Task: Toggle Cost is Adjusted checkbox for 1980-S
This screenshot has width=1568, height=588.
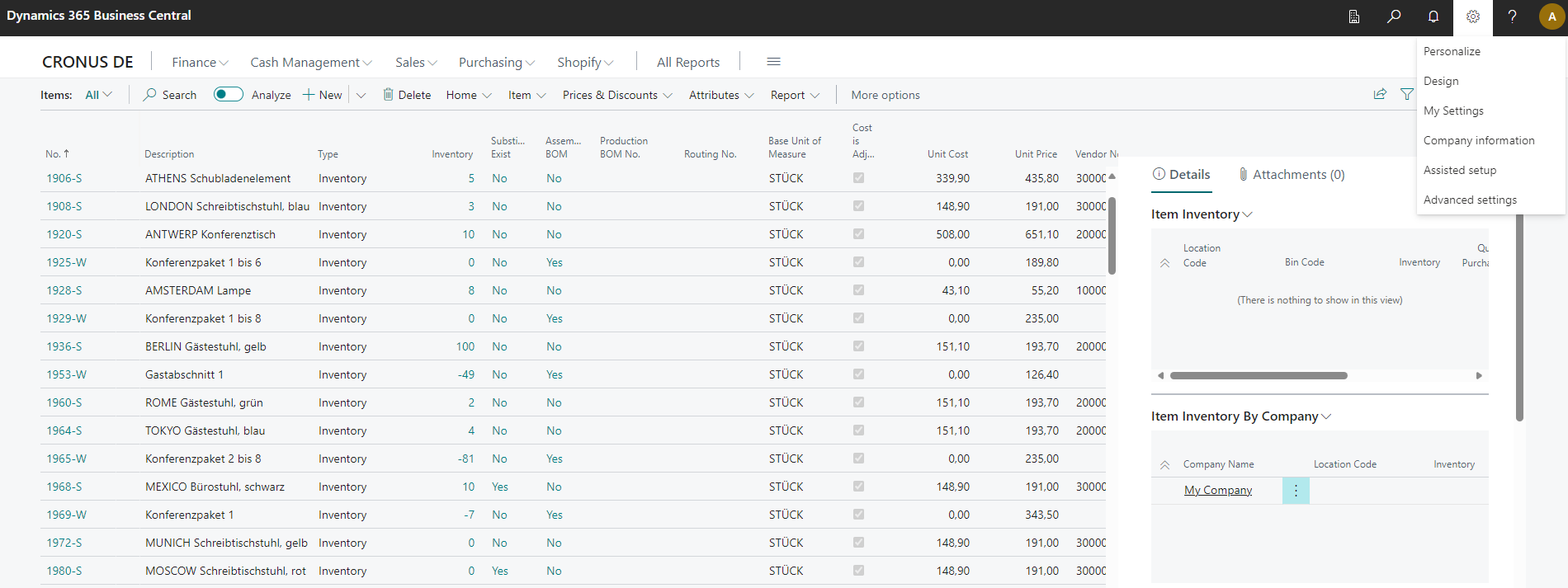Action: click(x=858, y=571)
